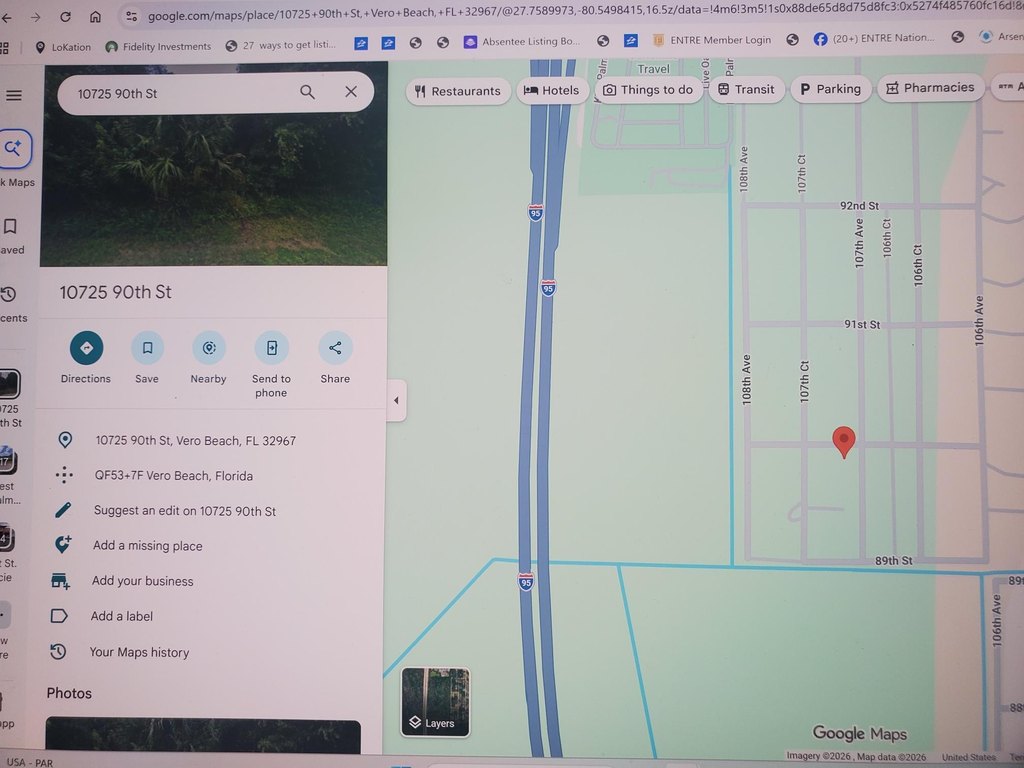Click Add a label option
This screenshot has width=1024, height=768.
pyautogui.click(x=122, y=616)
